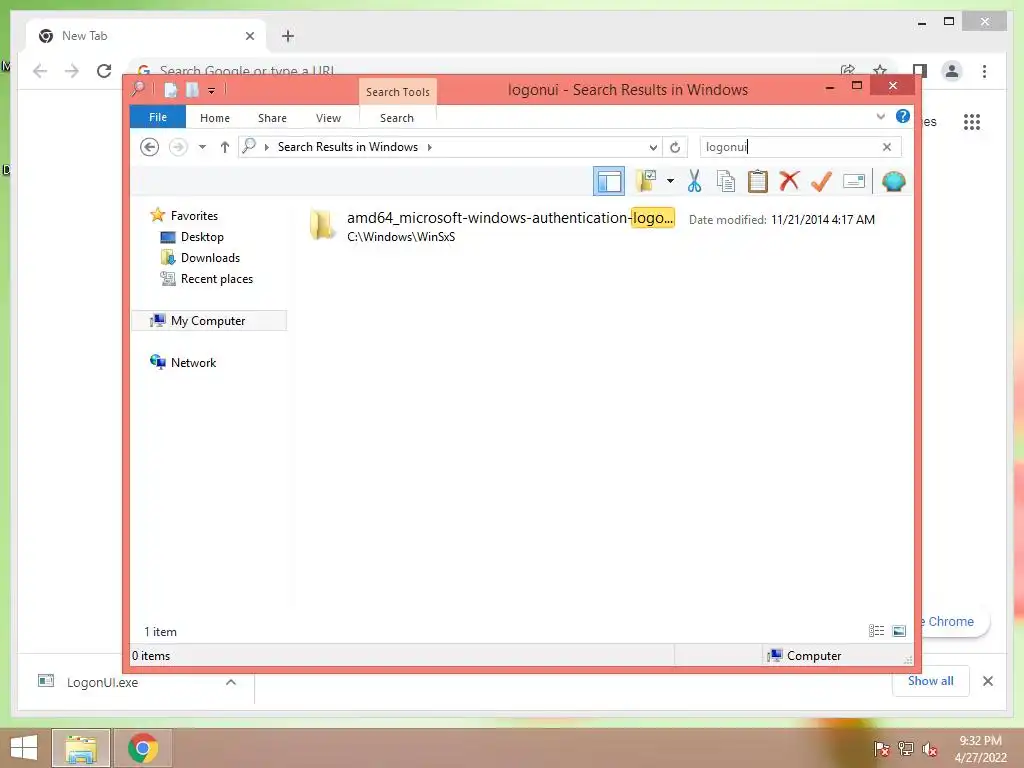Image resolution: width=1024 pixels, height=768 pixels.
Task: Open the folder options icon in toolbar
Action: [647, 181]
